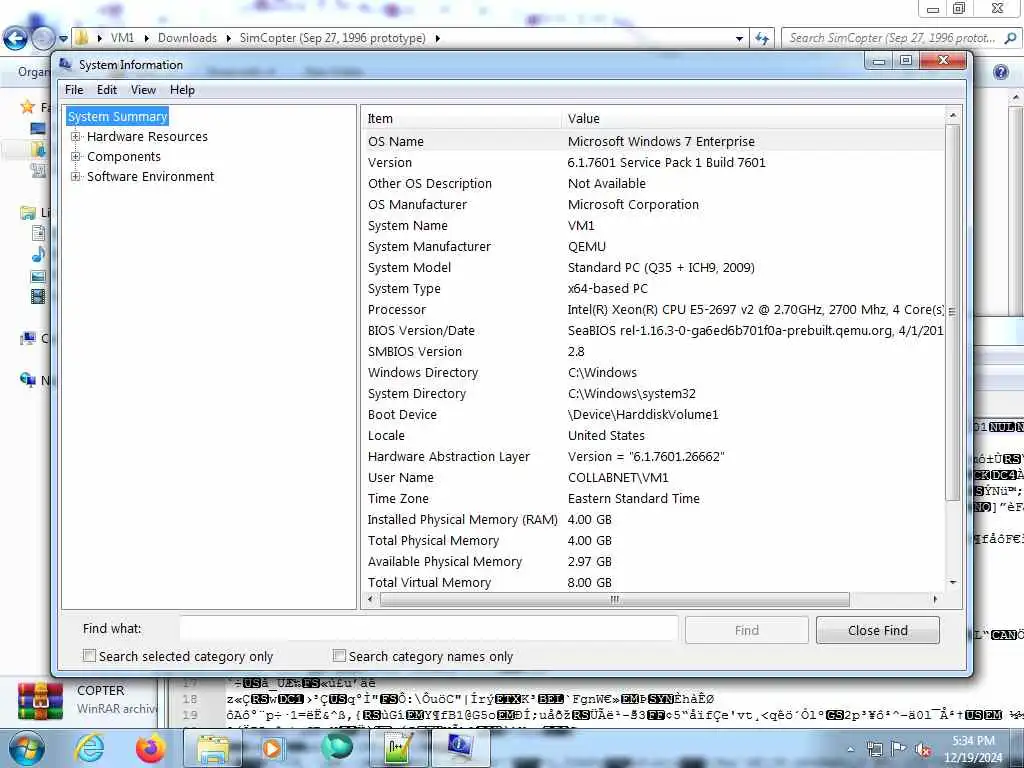This screenshot has width=1024, height=768.
Task: Click the value Eastern Standard Time
Action: tap(633, 498)
